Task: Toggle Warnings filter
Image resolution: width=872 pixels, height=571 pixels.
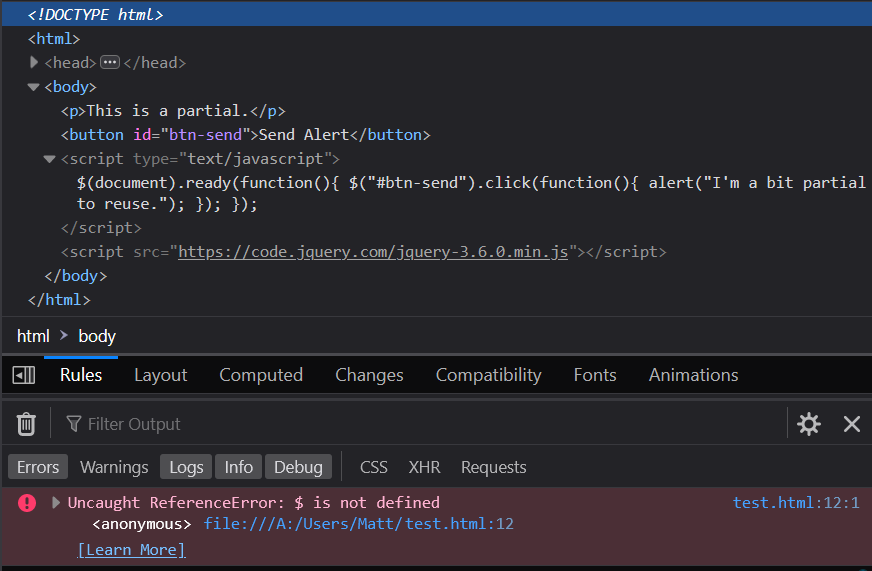Action: tap(114, 467)
